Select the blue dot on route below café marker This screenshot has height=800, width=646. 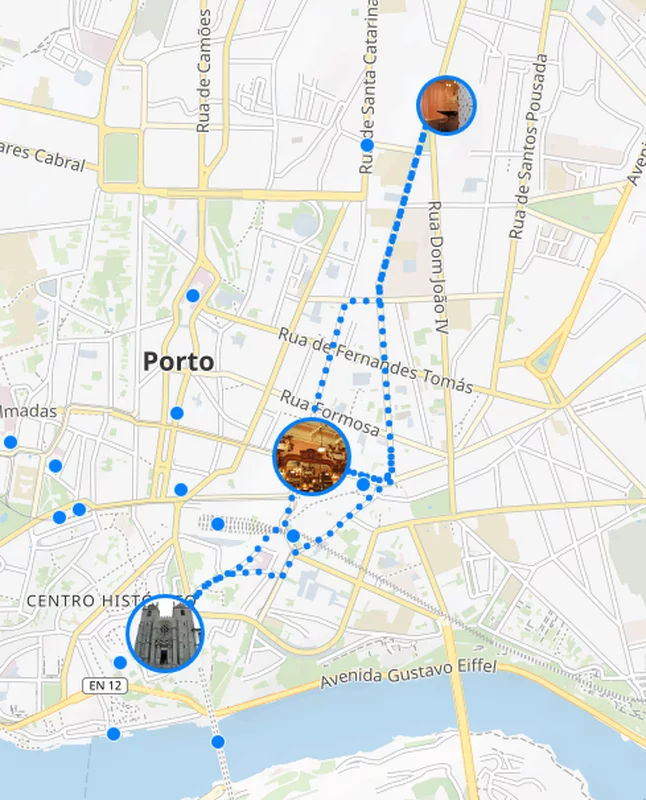tap(293, 536)
